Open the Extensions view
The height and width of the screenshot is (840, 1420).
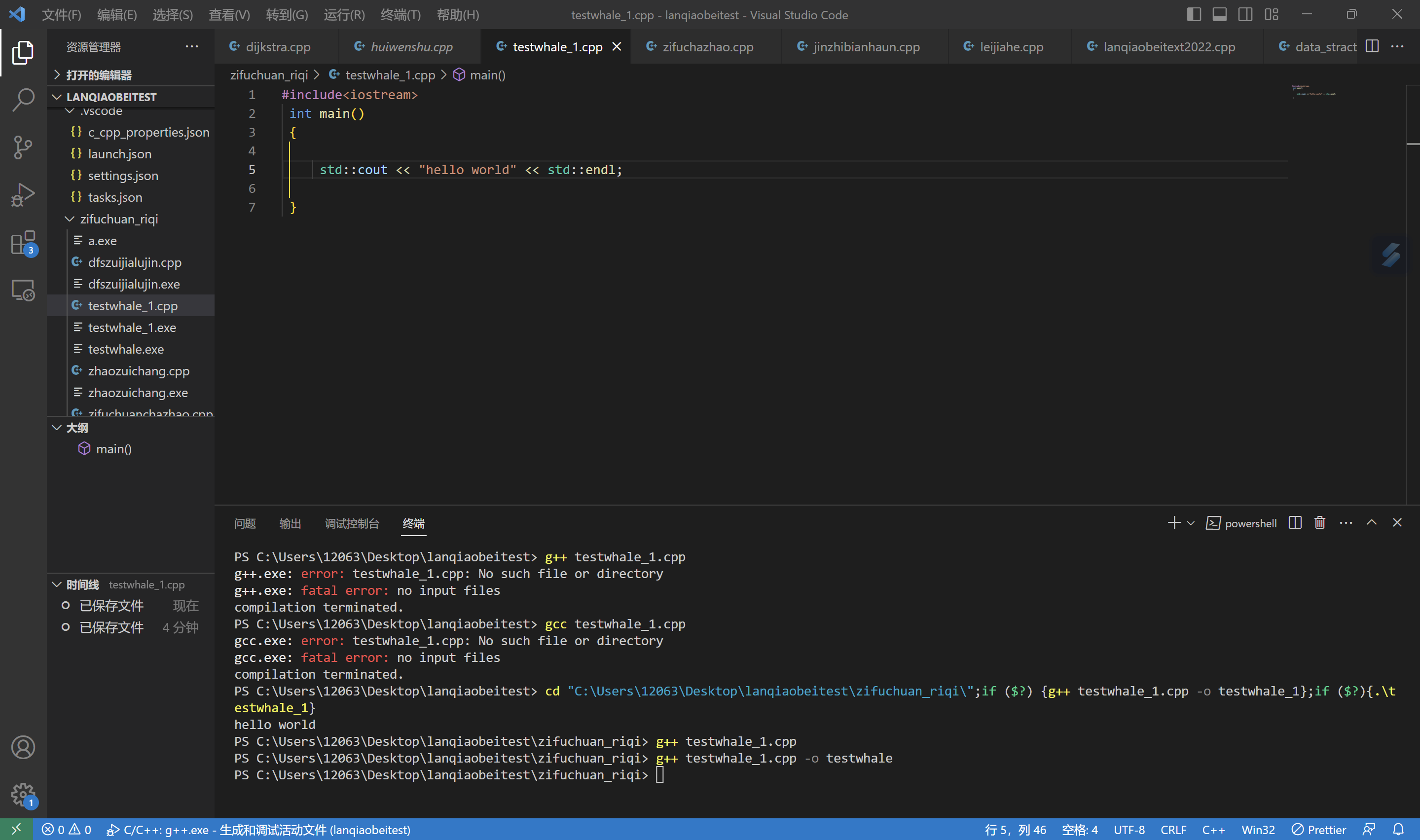pyautogui.click(x=23, y=243)
